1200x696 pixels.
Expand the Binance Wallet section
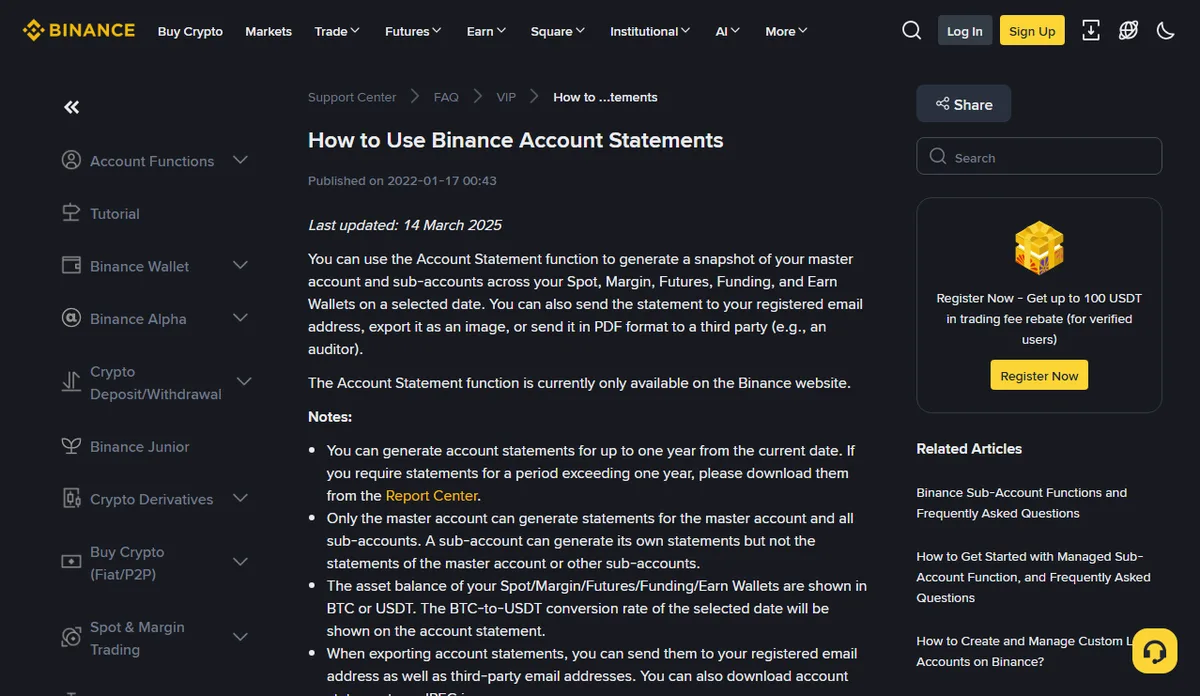240,265
